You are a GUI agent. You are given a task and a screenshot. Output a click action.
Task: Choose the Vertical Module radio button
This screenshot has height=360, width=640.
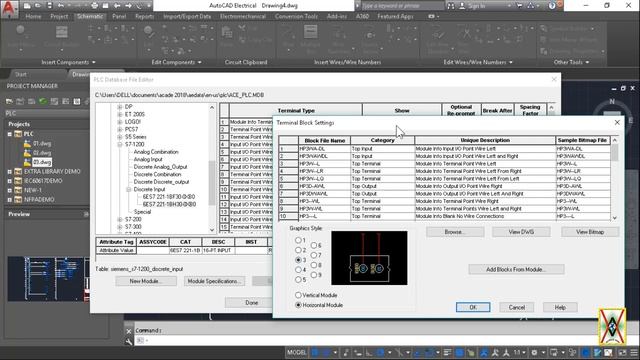[298, 295]
